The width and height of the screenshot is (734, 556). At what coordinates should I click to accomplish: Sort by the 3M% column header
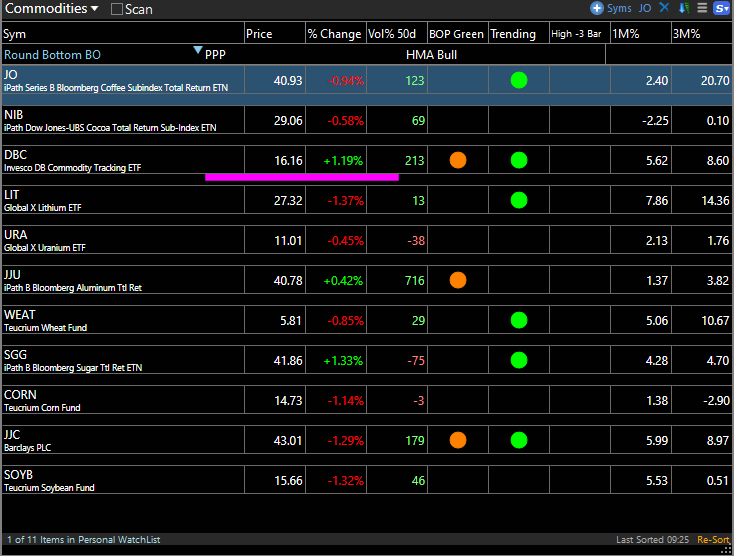pyautogui.click(x=702, y=34)
